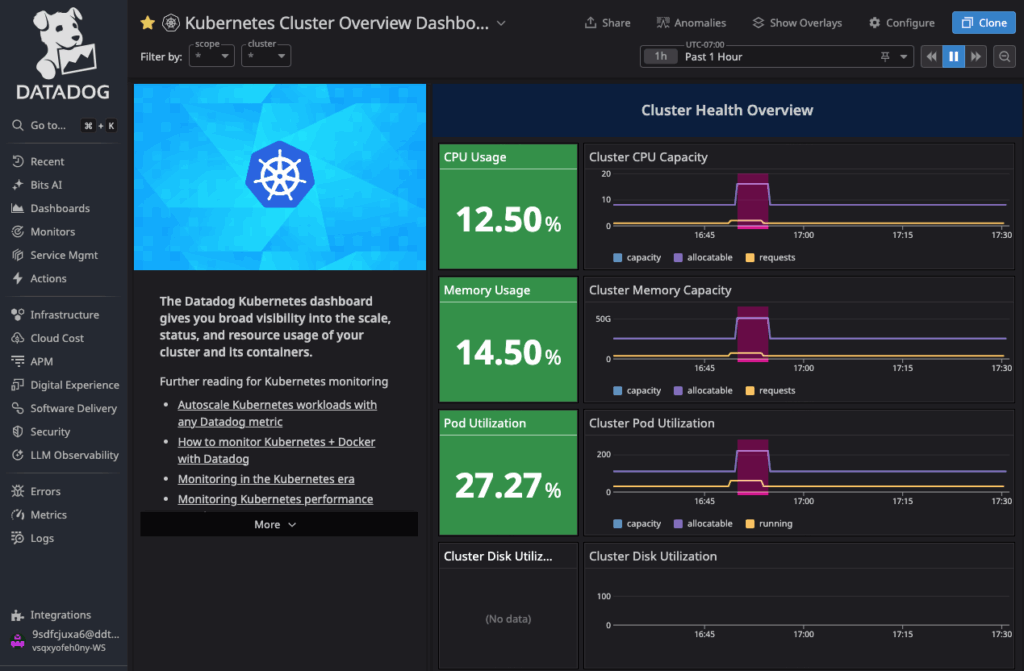Expand the More section in description
The image size is (1024, 671).
[x=276, y=524]
